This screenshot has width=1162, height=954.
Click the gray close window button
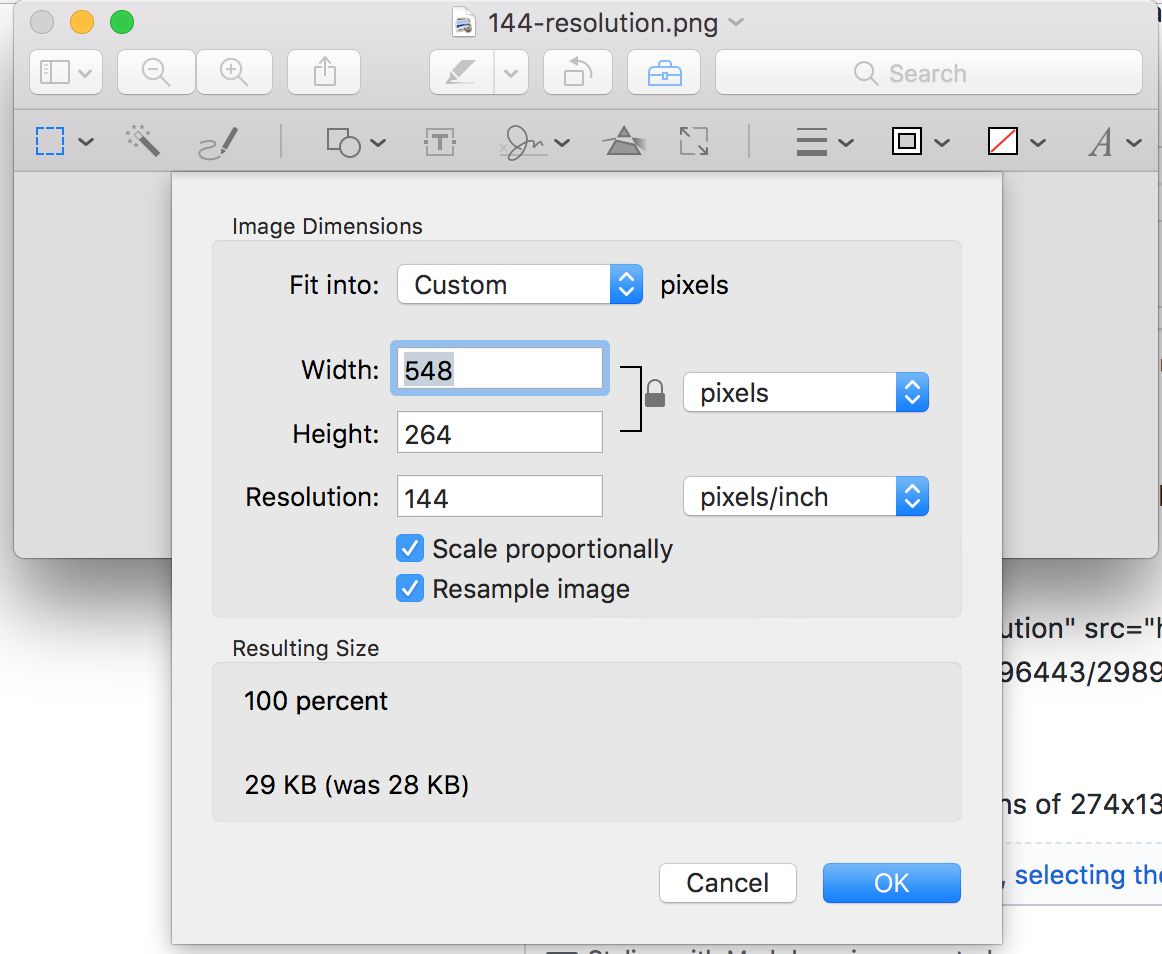pos(42,22)
